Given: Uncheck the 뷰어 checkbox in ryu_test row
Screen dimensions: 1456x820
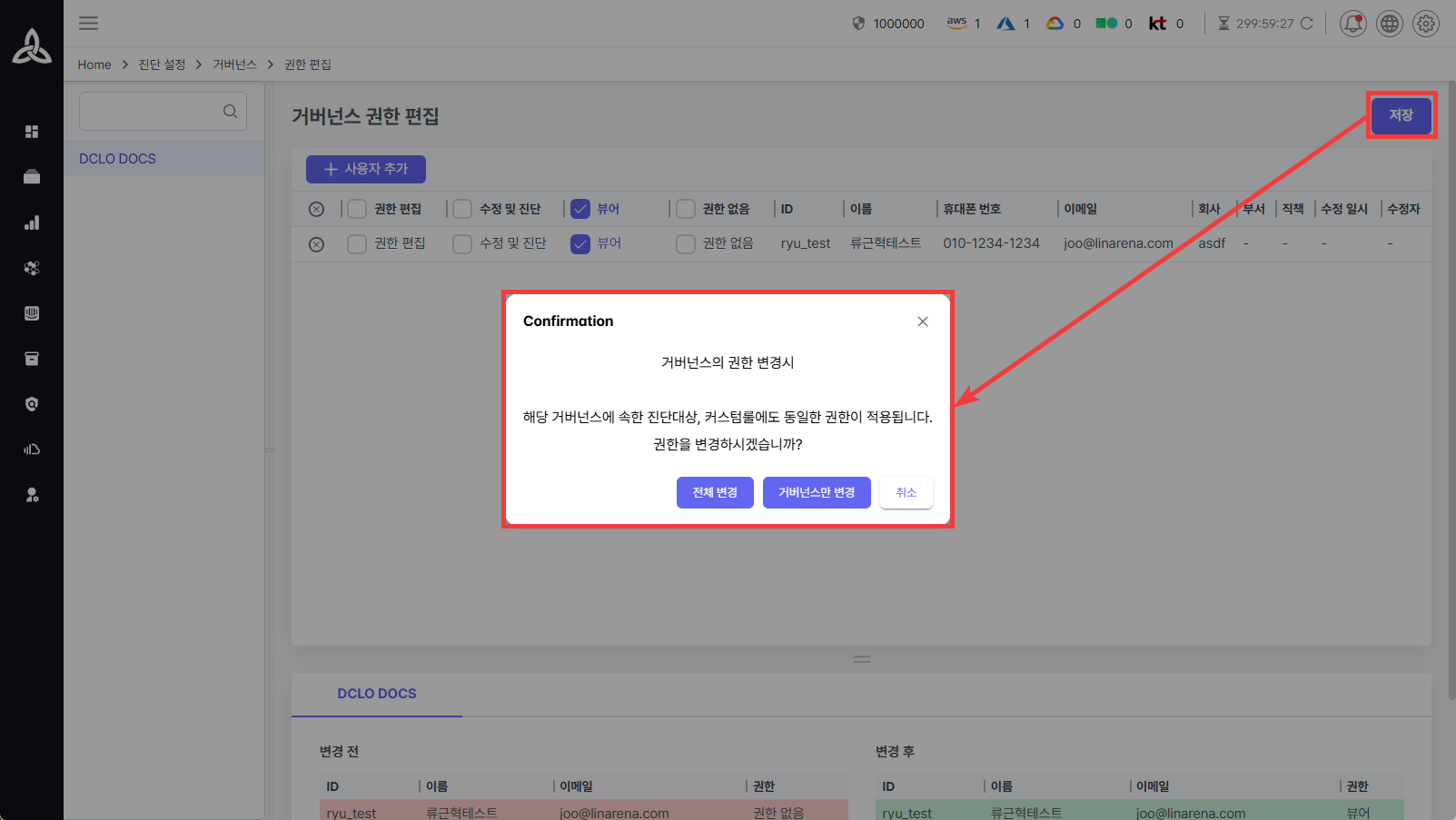Looking at the screenshot, I should (580, 244).
